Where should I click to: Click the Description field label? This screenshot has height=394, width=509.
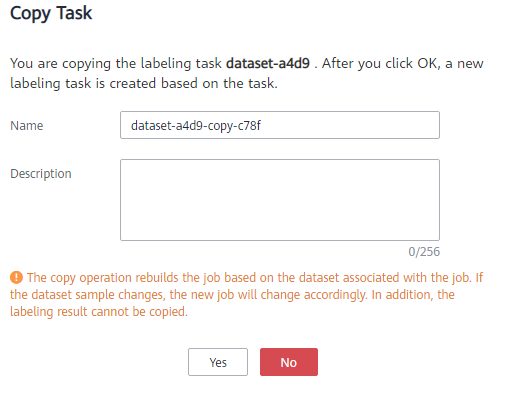pos(41,174)
